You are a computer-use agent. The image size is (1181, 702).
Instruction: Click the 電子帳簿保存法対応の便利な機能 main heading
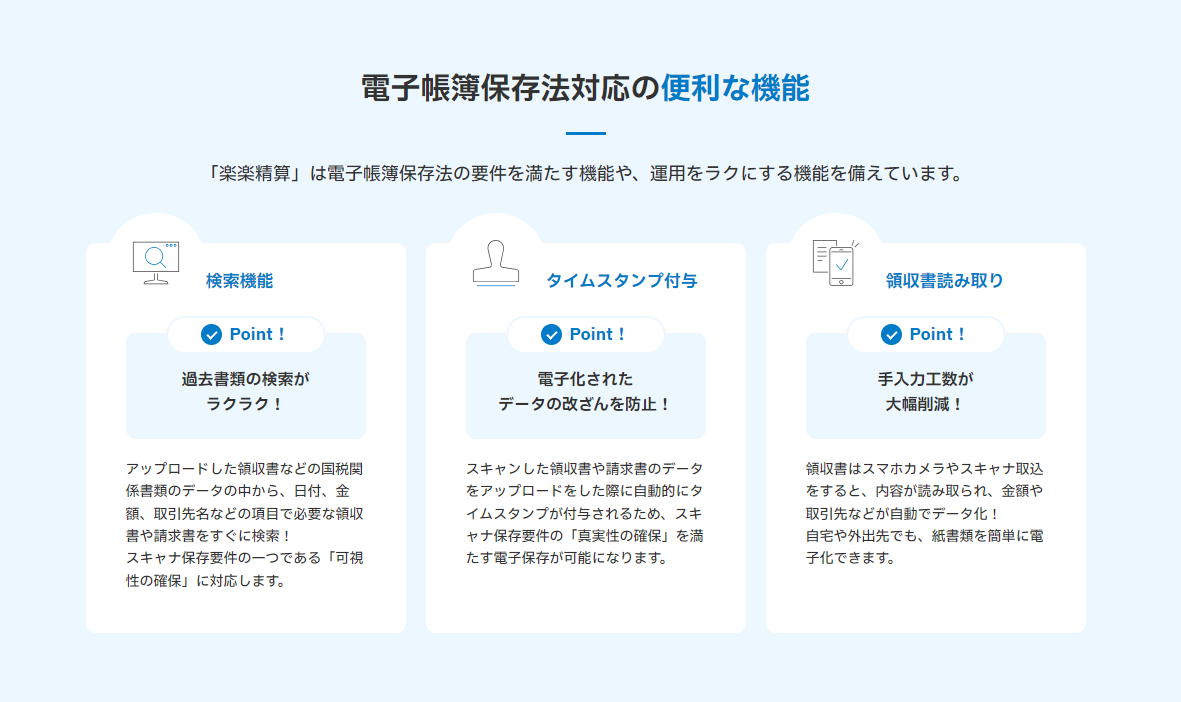coord(585,88)
